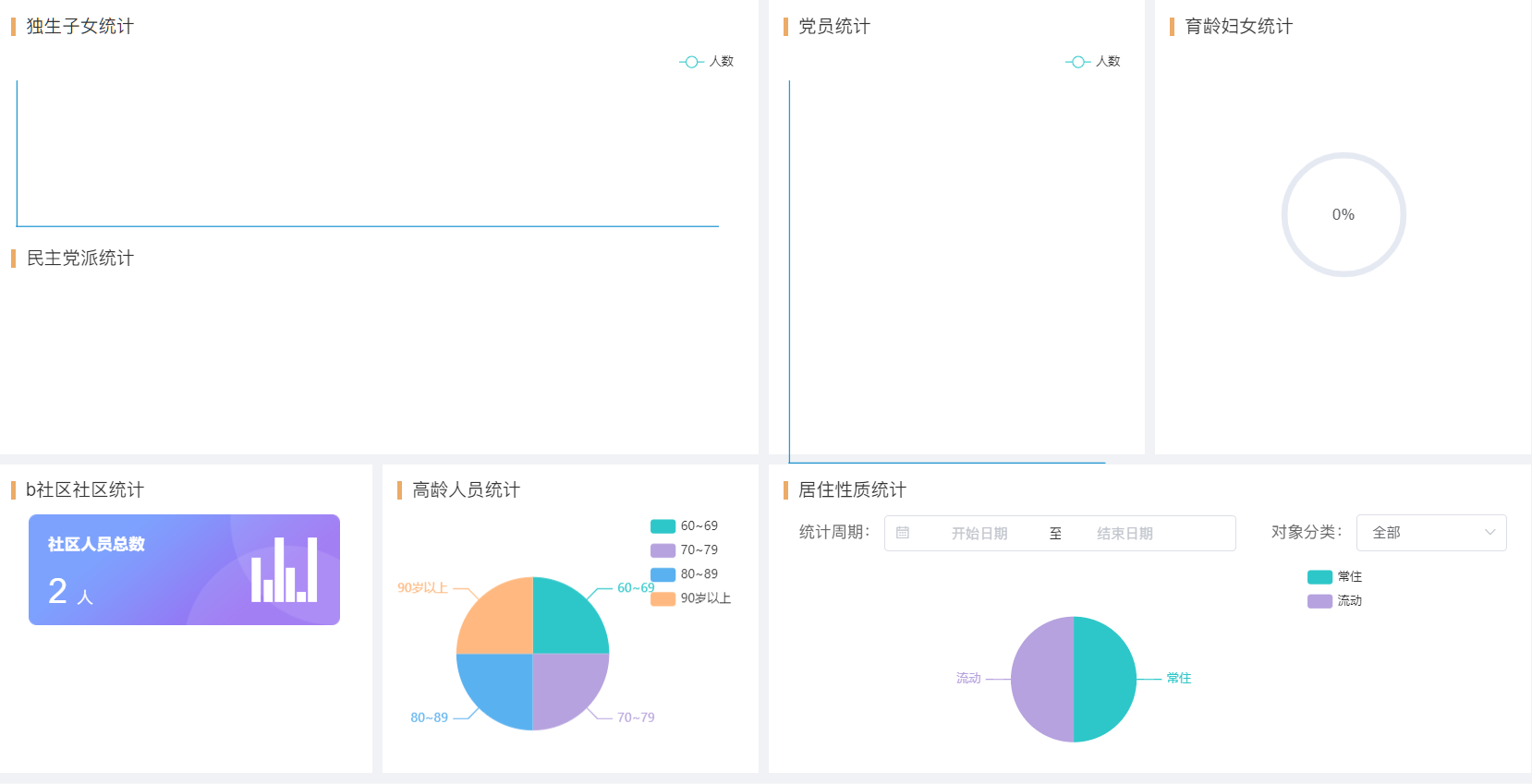The width and height of the screenshot is (1532, 784).
Task: Hide the 80~89 series via legend
Action: point(684,574)
